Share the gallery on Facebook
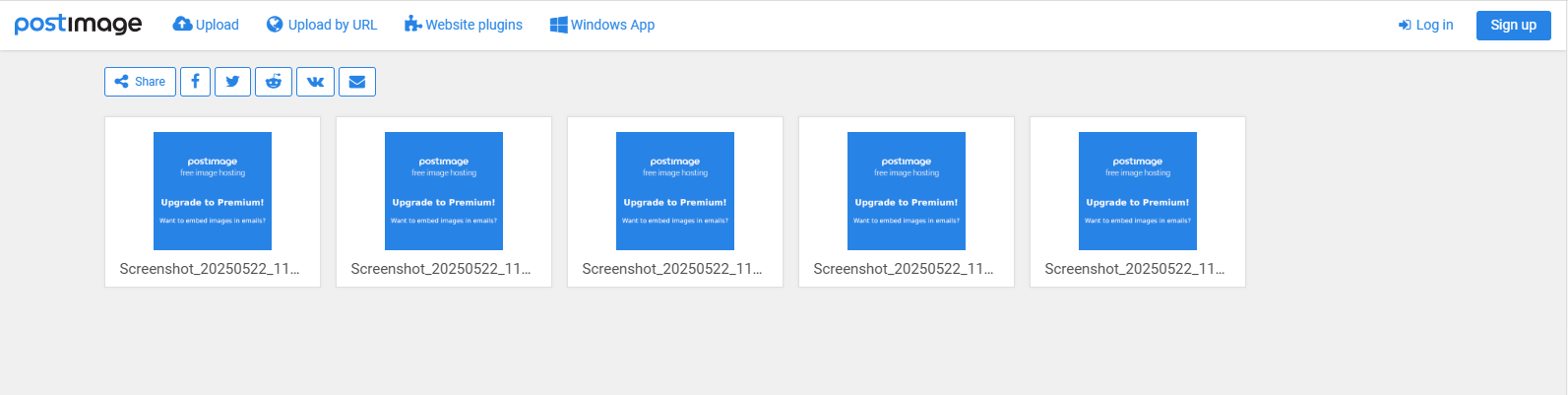This screenshot has height=395, width=1568. (195, 82)
